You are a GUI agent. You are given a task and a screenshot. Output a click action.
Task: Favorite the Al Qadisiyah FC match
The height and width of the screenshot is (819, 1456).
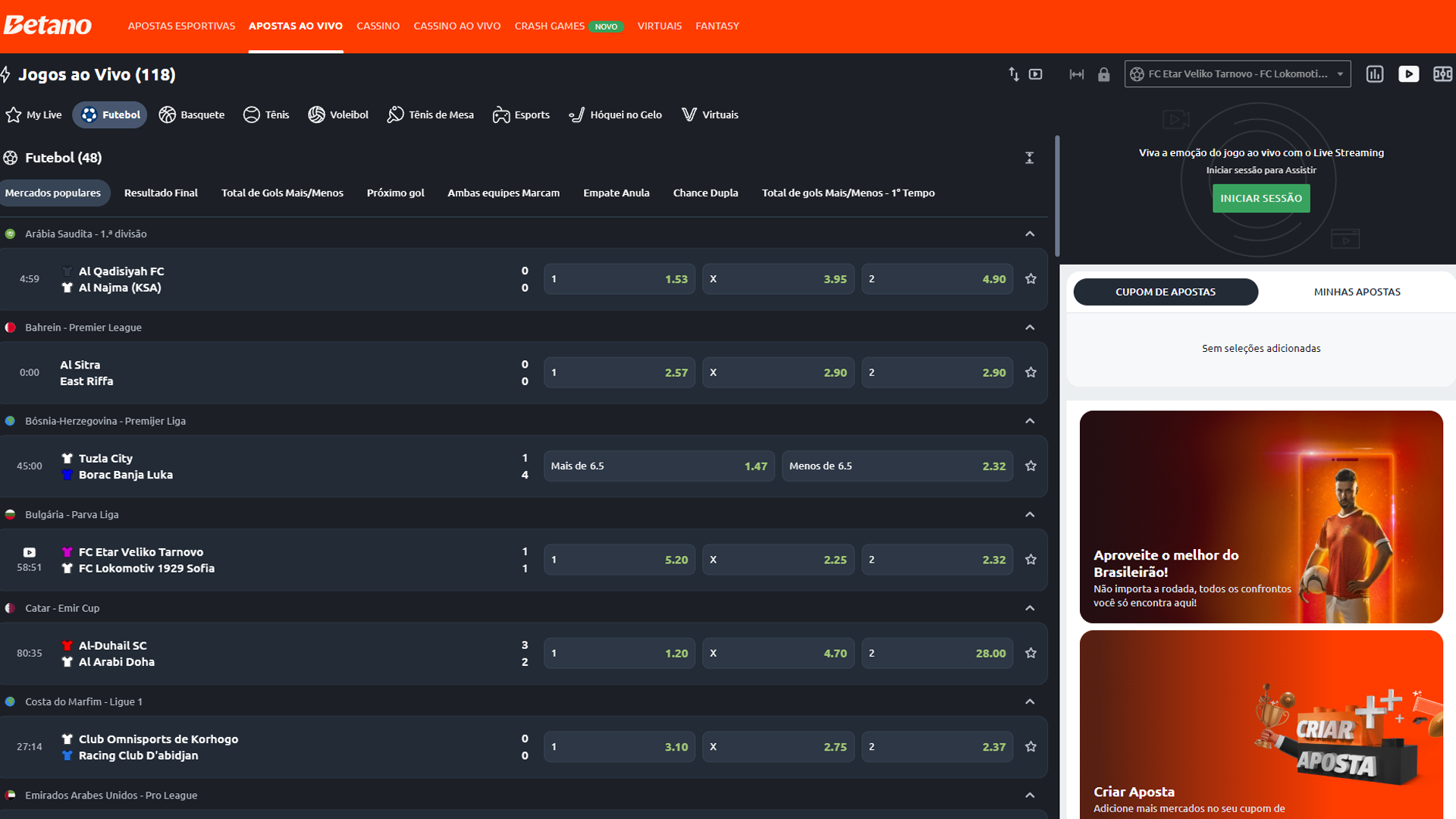[x=1031, y=278]
